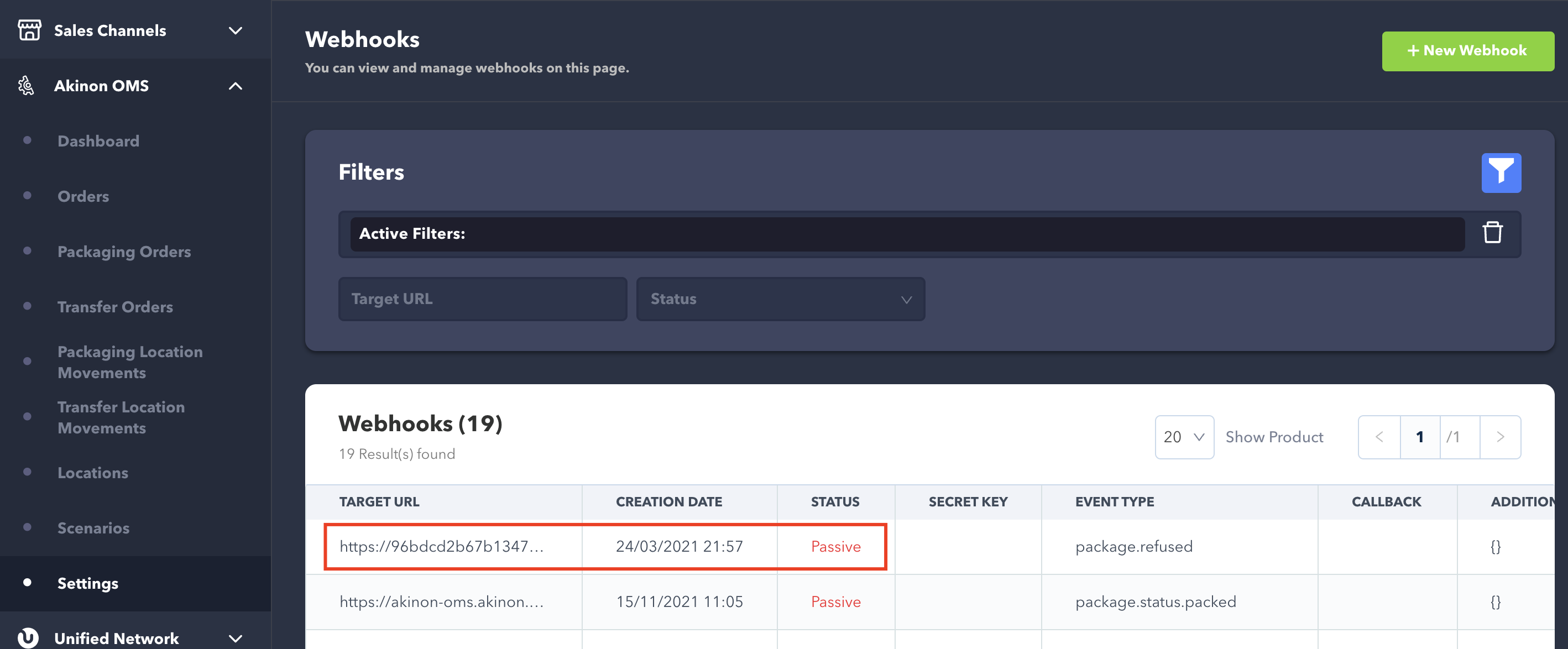1568x649 pixels.
Task: Go to previous page arrow
Action: [1379, 437]
